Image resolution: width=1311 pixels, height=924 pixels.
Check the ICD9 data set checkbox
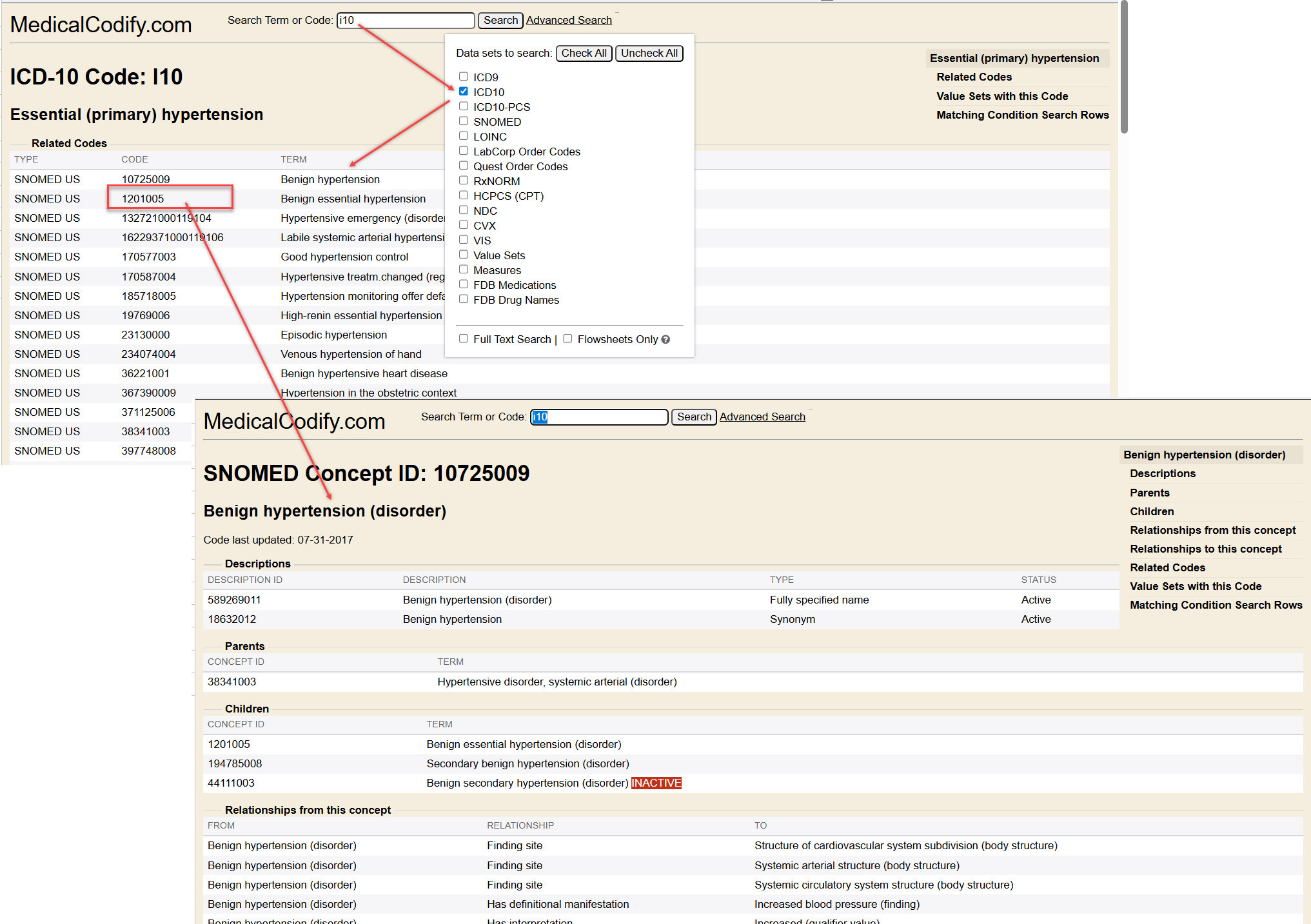(x=463, y=77)
